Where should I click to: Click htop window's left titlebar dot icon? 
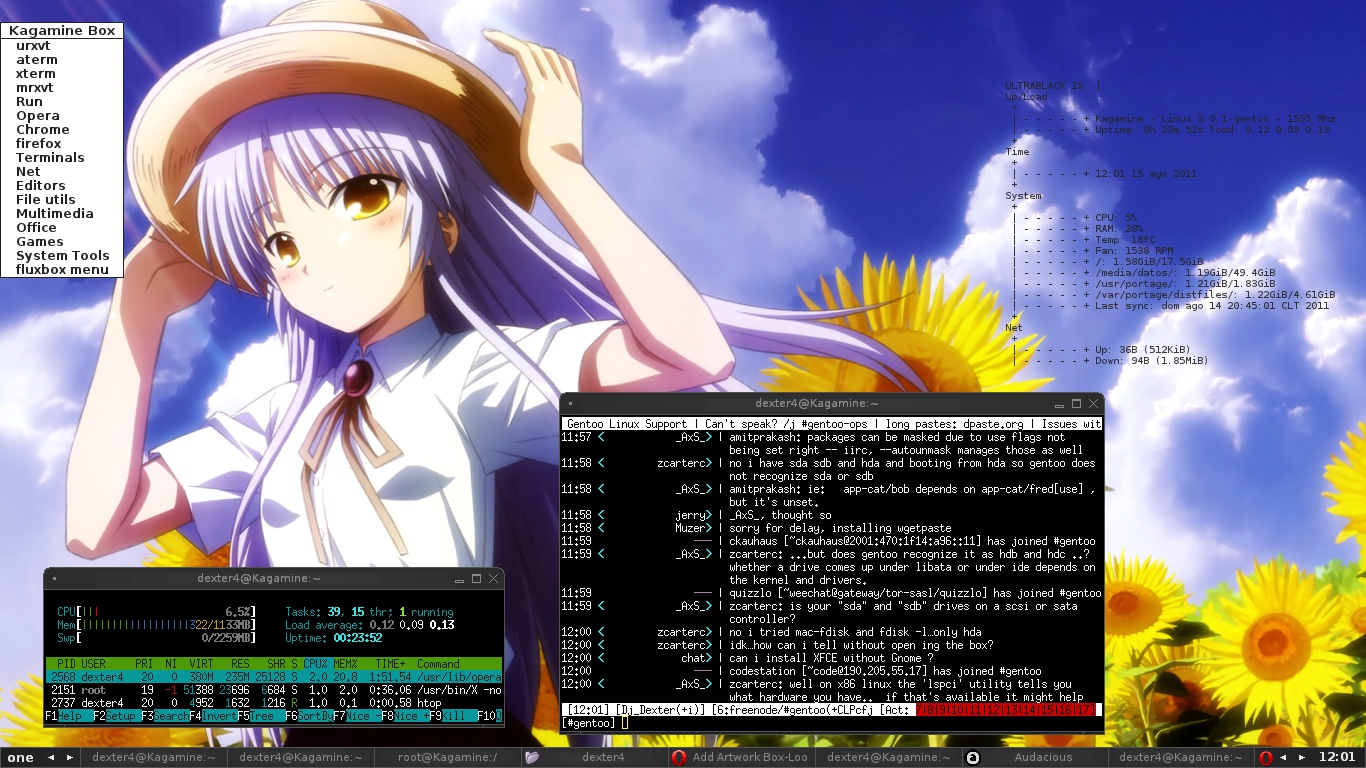(x=54, y=579)
